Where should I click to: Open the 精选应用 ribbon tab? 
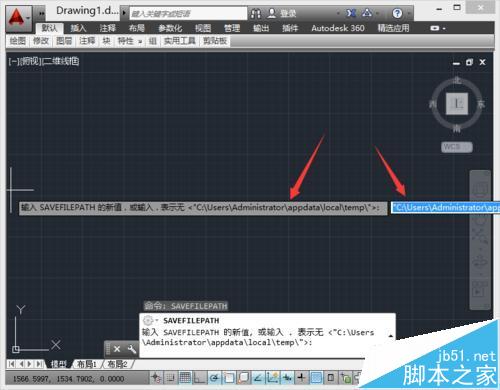(x=393, y=28)
